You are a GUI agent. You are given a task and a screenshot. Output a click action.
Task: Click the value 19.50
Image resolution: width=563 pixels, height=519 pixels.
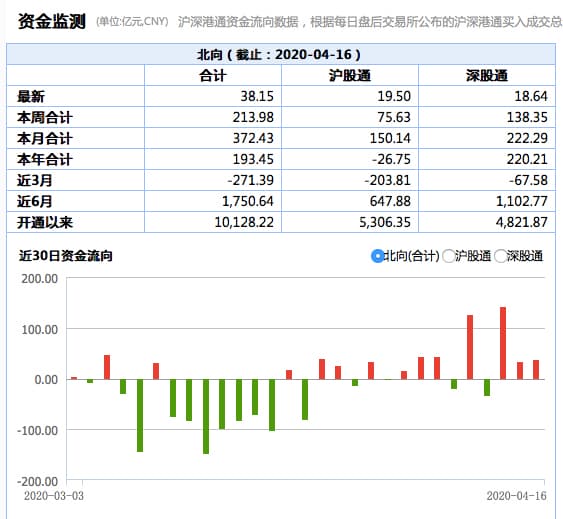pos(394,96)
